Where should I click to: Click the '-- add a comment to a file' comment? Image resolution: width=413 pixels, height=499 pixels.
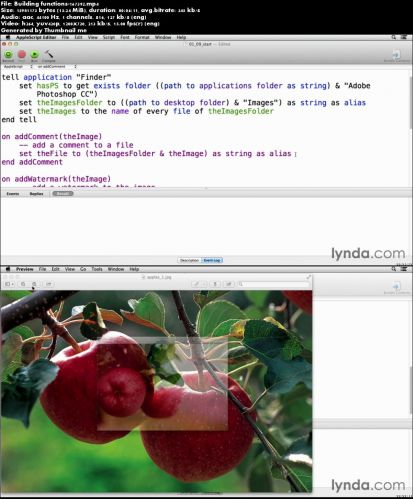click(x=76, y=145)
